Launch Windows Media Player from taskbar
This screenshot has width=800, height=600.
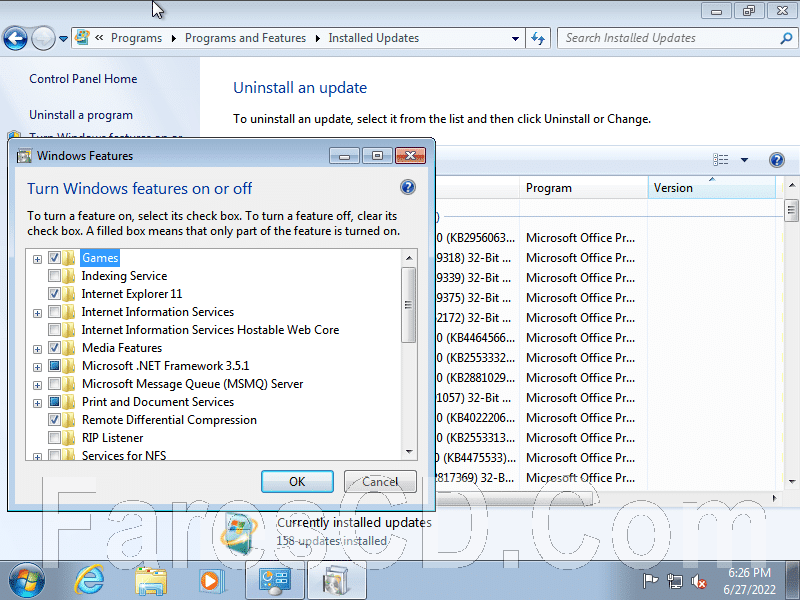click(x=210, y=581)
